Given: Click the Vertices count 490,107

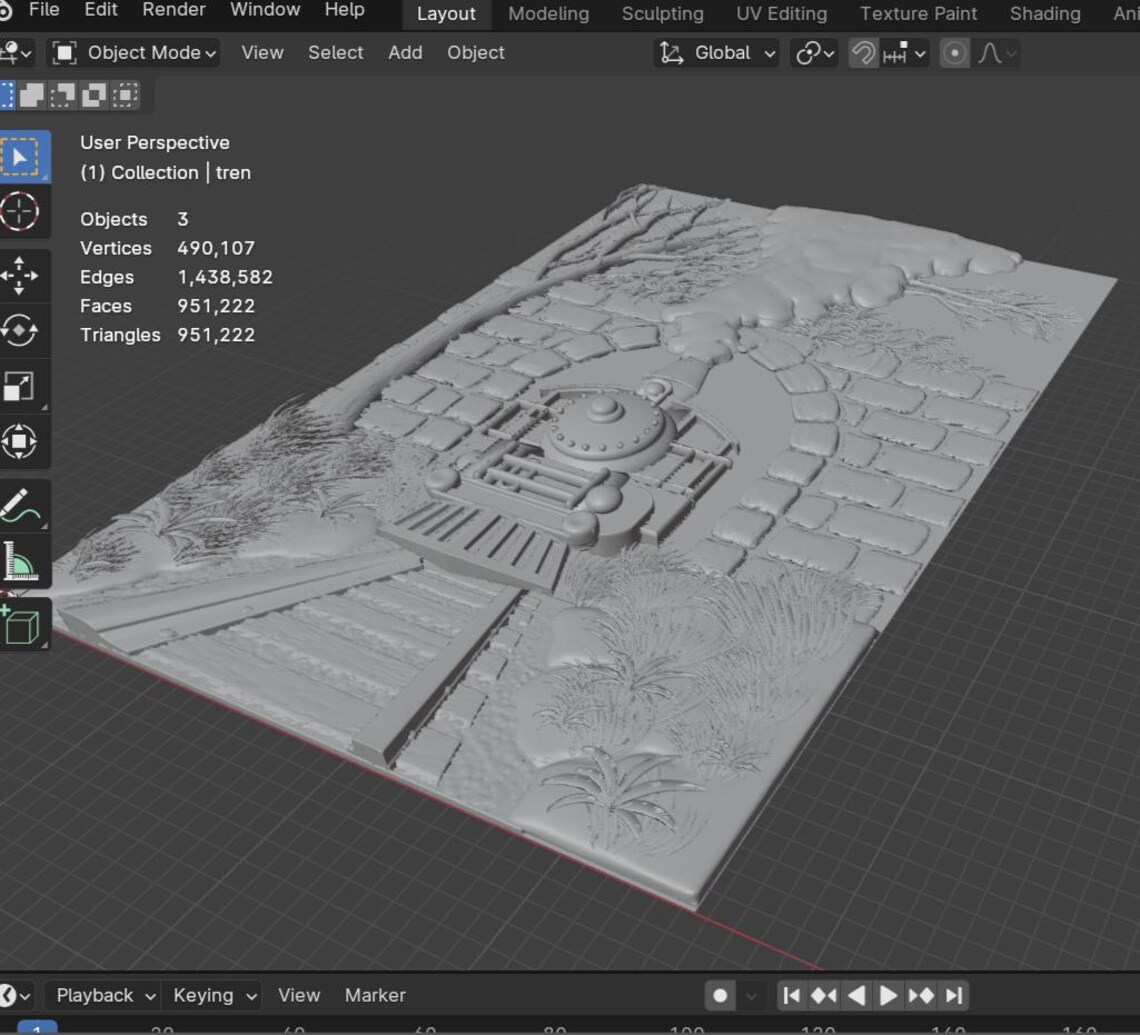Looking at the screenshot, I should tap(216, 249).
